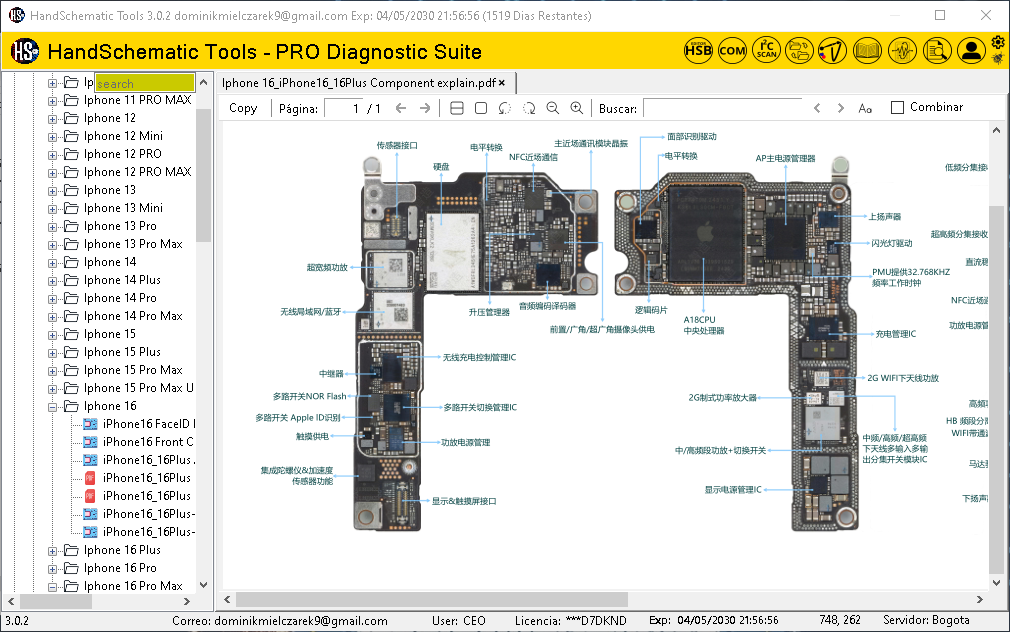Open the oscilloscope diagnostic tool
The width and height of the screenshot is (1010, 632).
(x=902, y=50)
